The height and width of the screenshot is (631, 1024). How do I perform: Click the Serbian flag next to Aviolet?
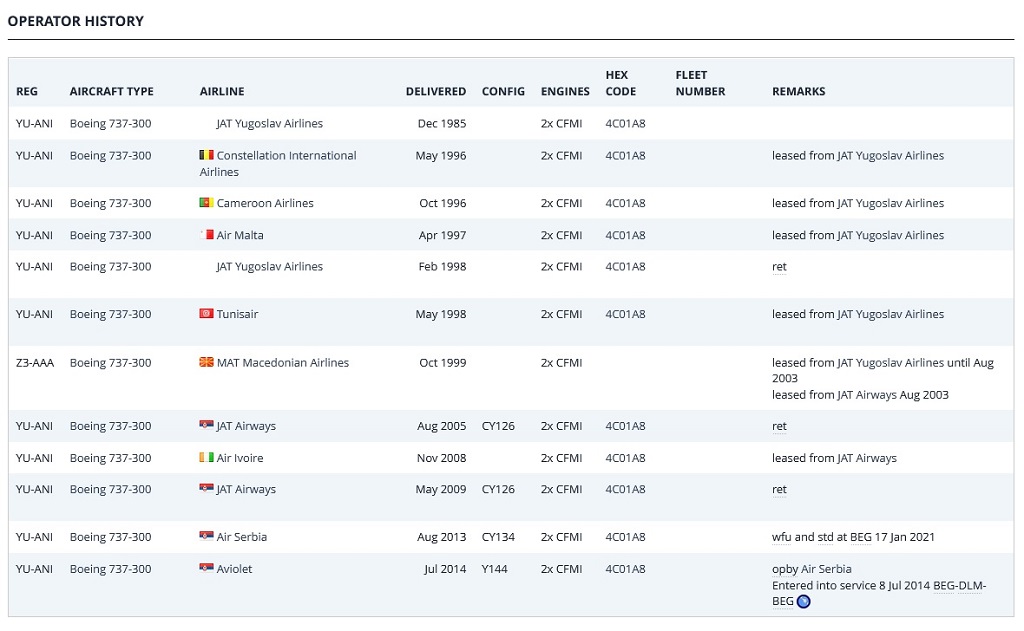(x=206, y=568)
